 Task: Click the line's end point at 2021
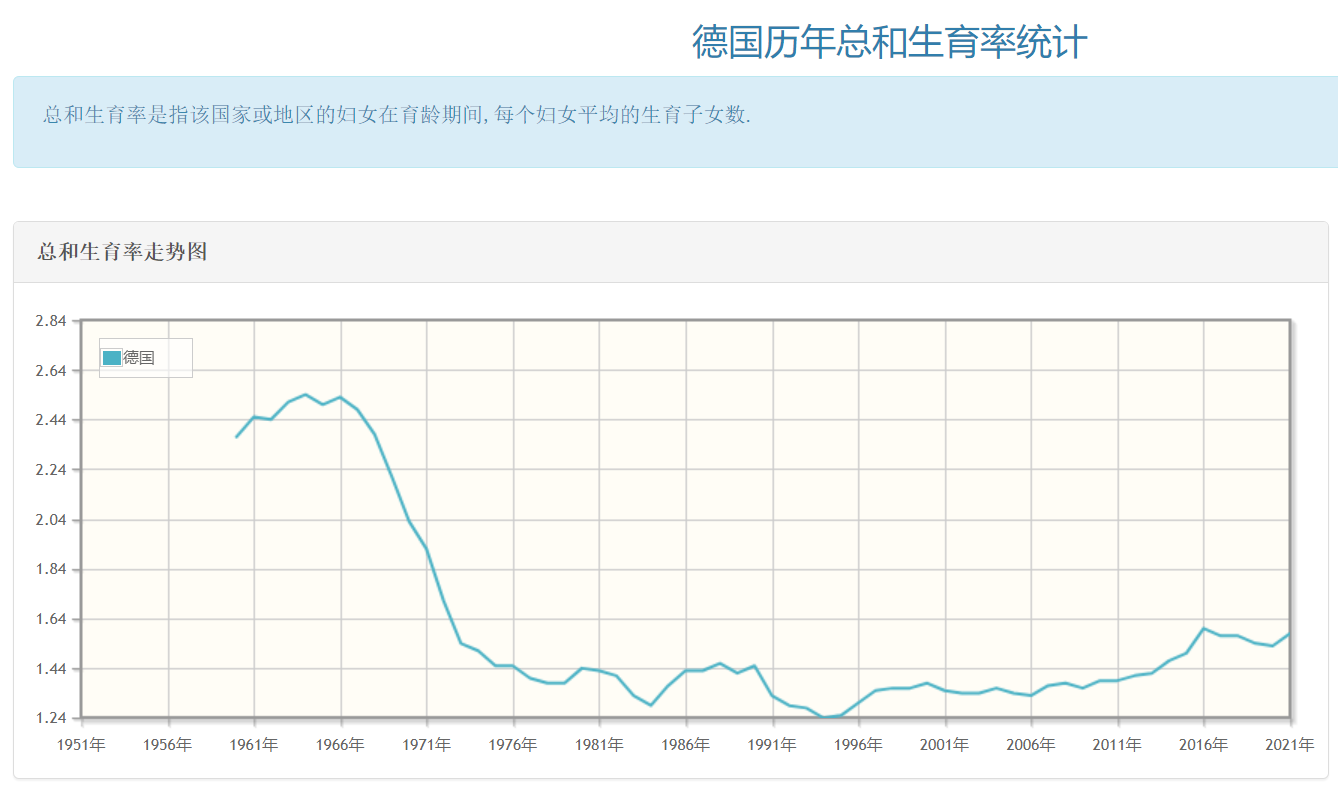(x=1290, y=633)
